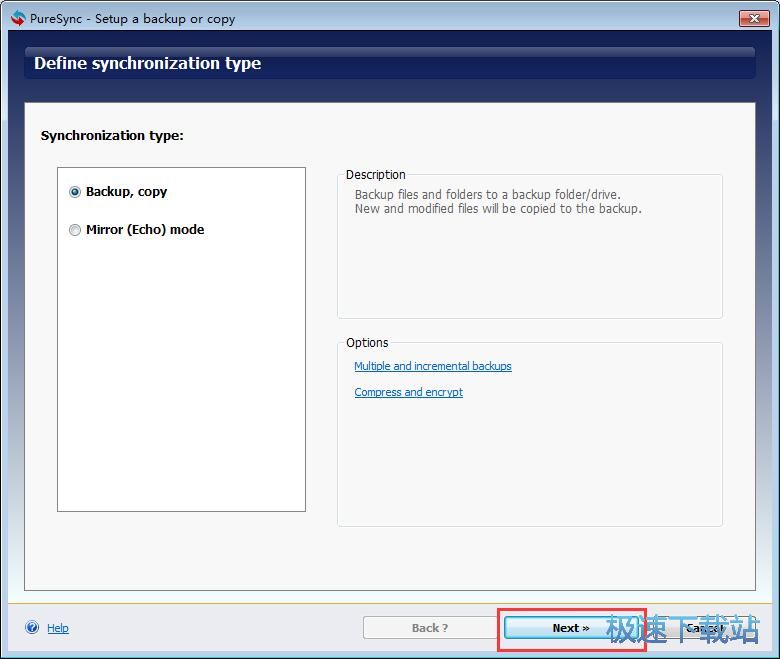Click the backup description text
780x659 pixels.
[498, 202]
